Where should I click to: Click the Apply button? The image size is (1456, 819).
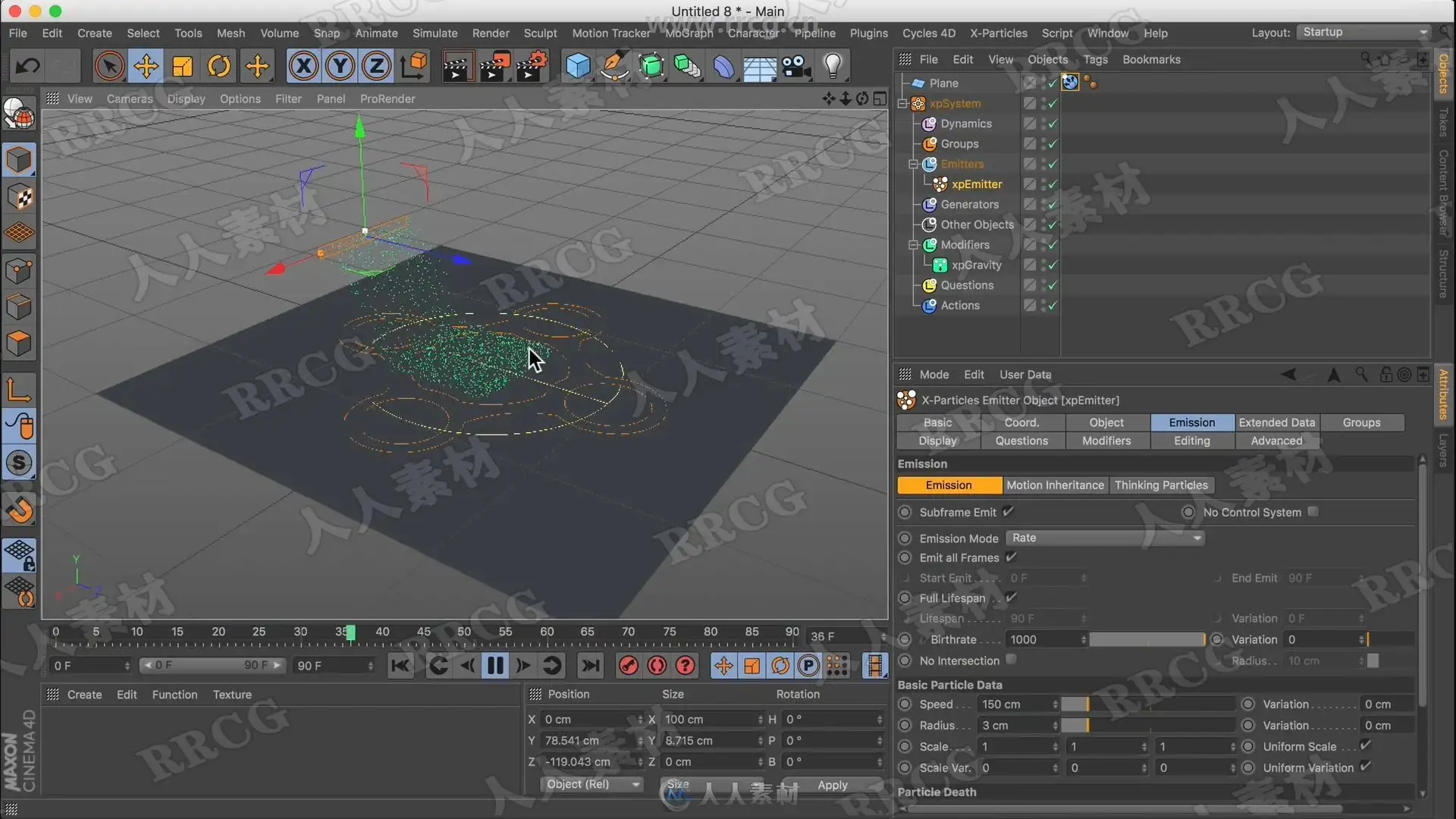coord(832,785)
